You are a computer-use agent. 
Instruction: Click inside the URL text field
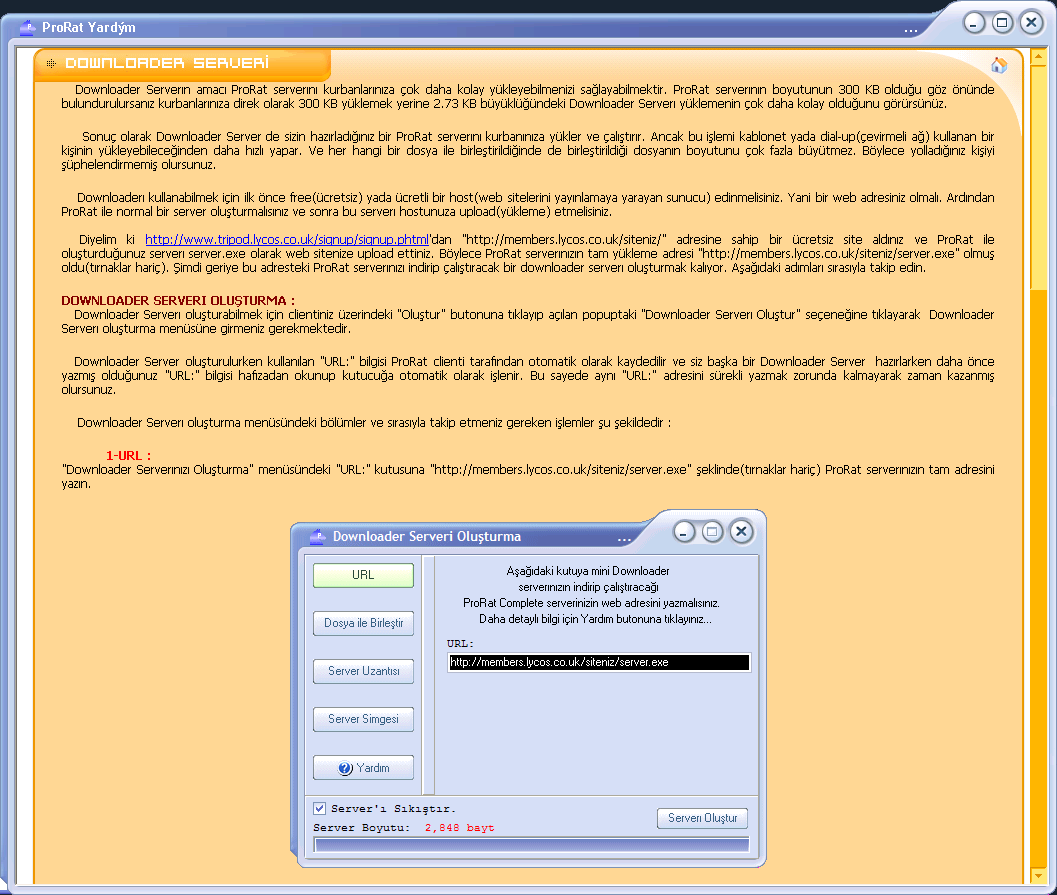click(598, 662)
